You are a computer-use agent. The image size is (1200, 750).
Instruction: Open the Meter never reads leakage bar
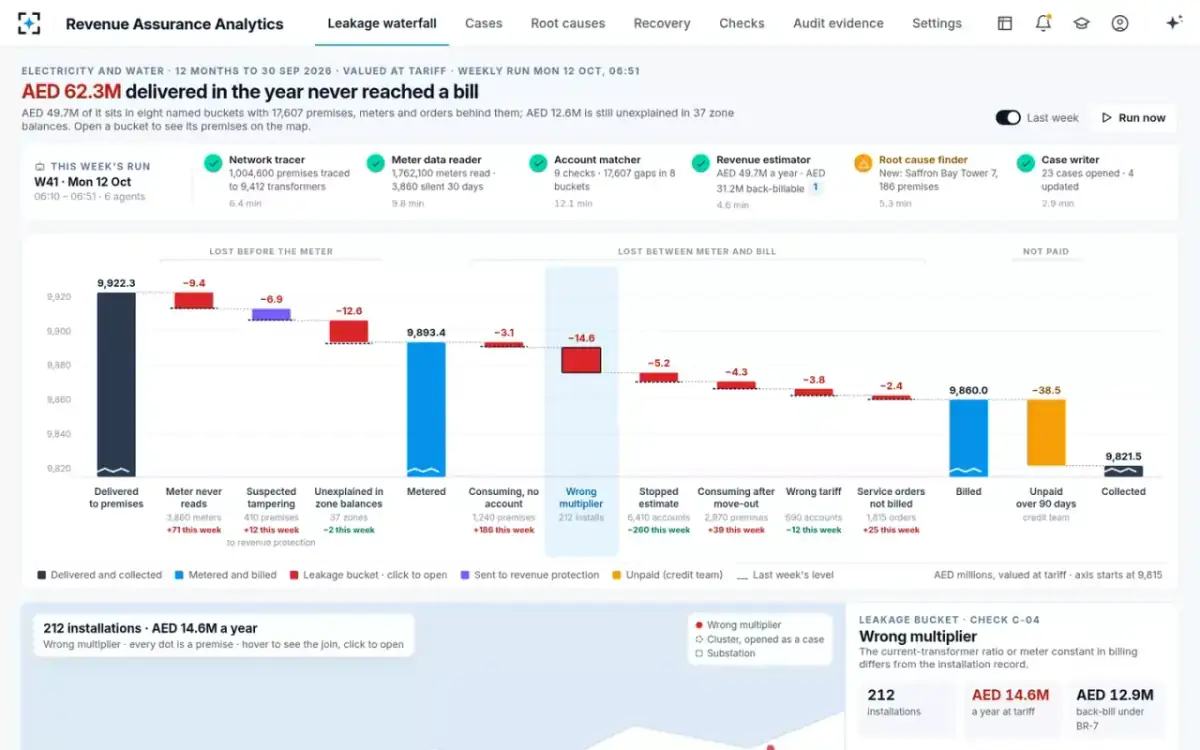[x=194, y=300]
